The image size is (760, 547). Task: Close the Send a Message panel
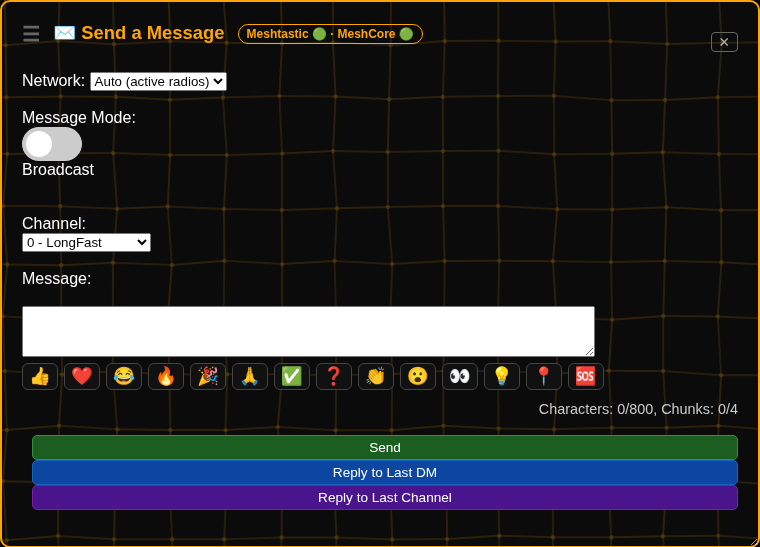724,42
